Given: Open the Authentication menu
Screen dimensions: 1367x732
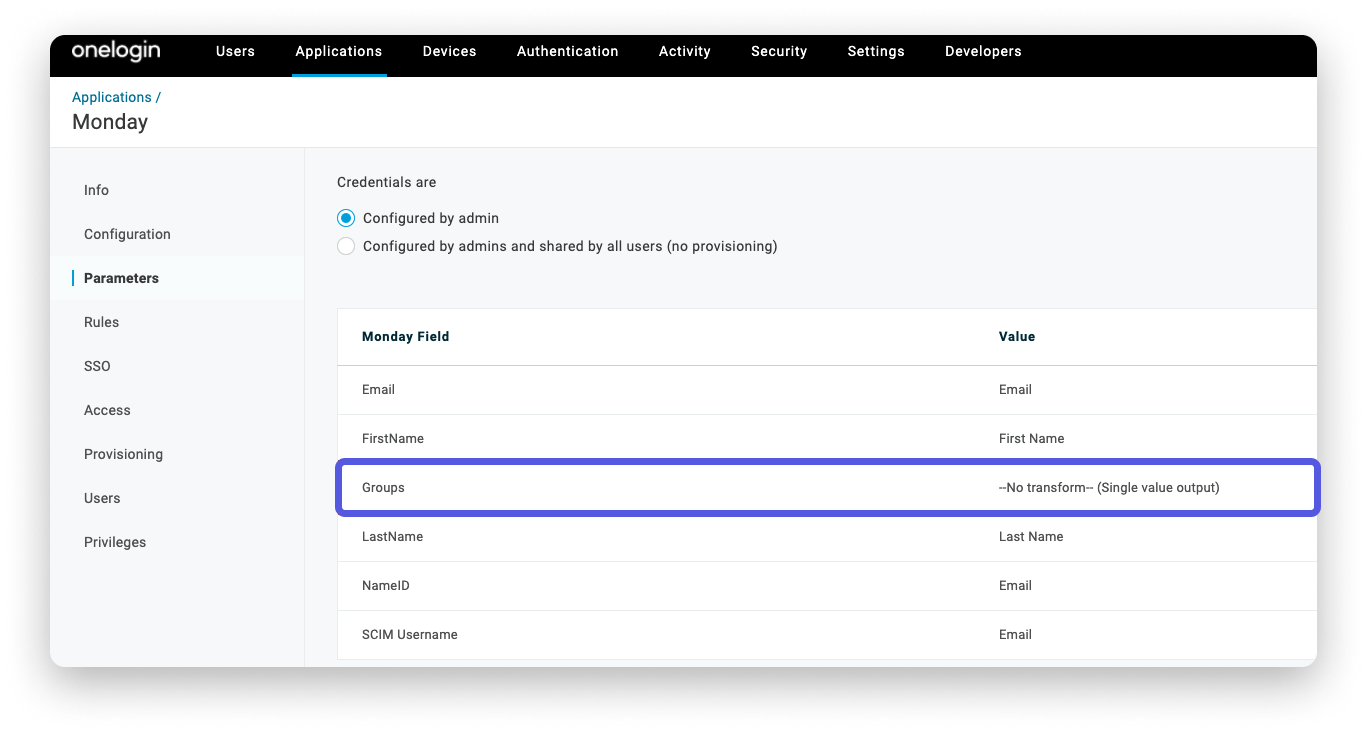Looking at the screenshot, I should click(567, 51).
